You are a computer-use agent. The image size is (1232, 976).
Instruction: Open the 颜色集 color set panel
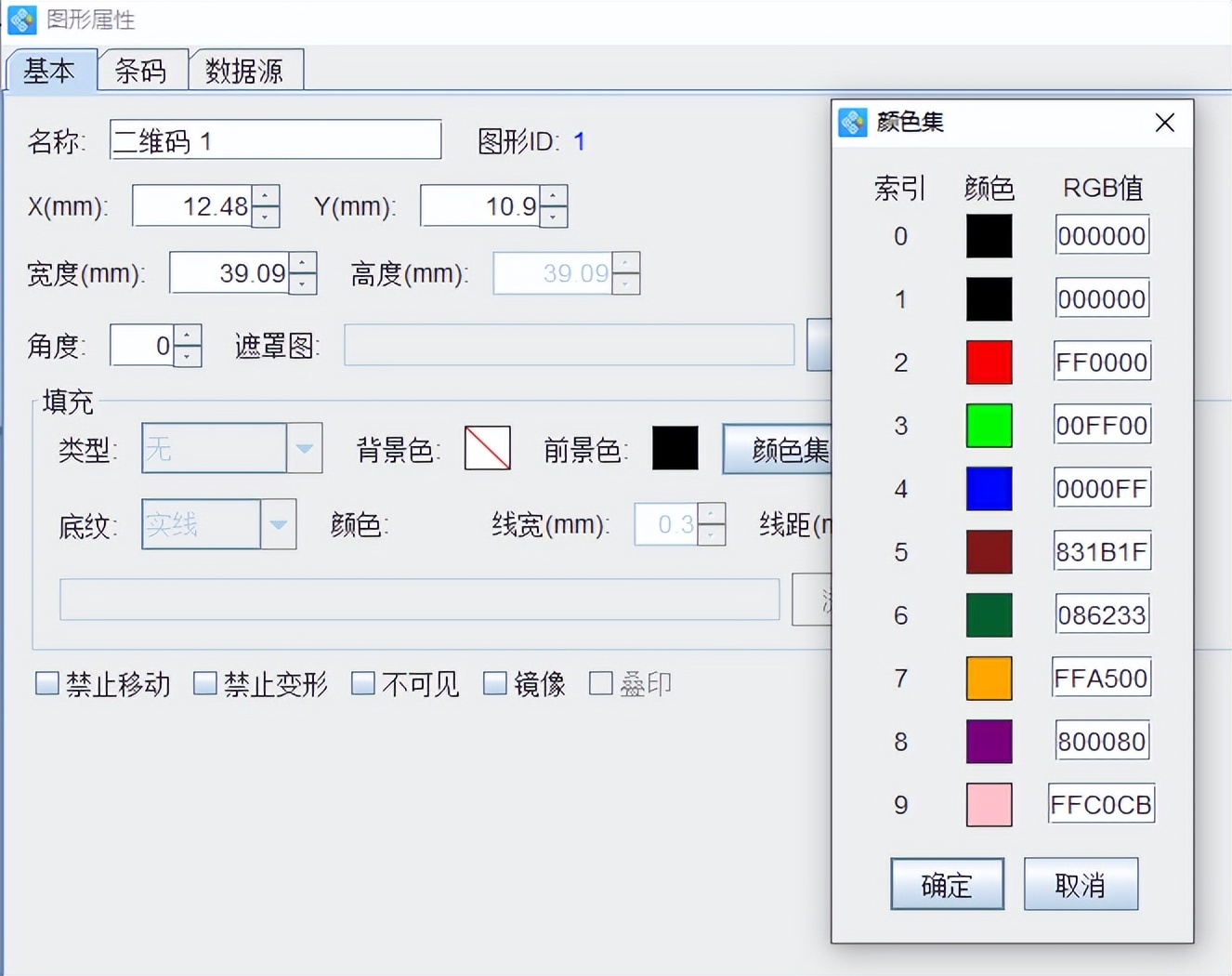tap(780, 450)
